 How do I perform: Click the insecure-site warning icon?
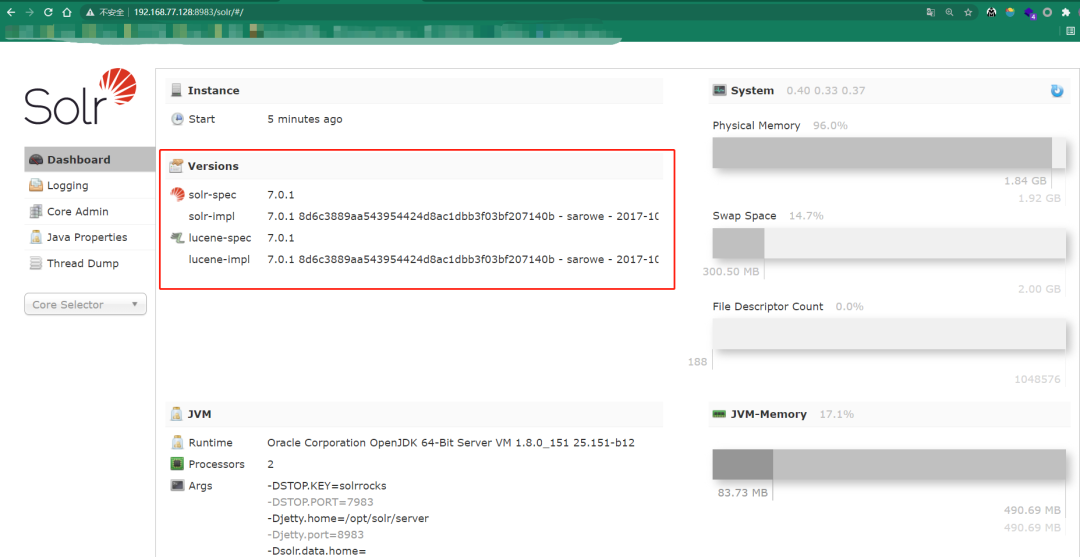tap(90, 12)
